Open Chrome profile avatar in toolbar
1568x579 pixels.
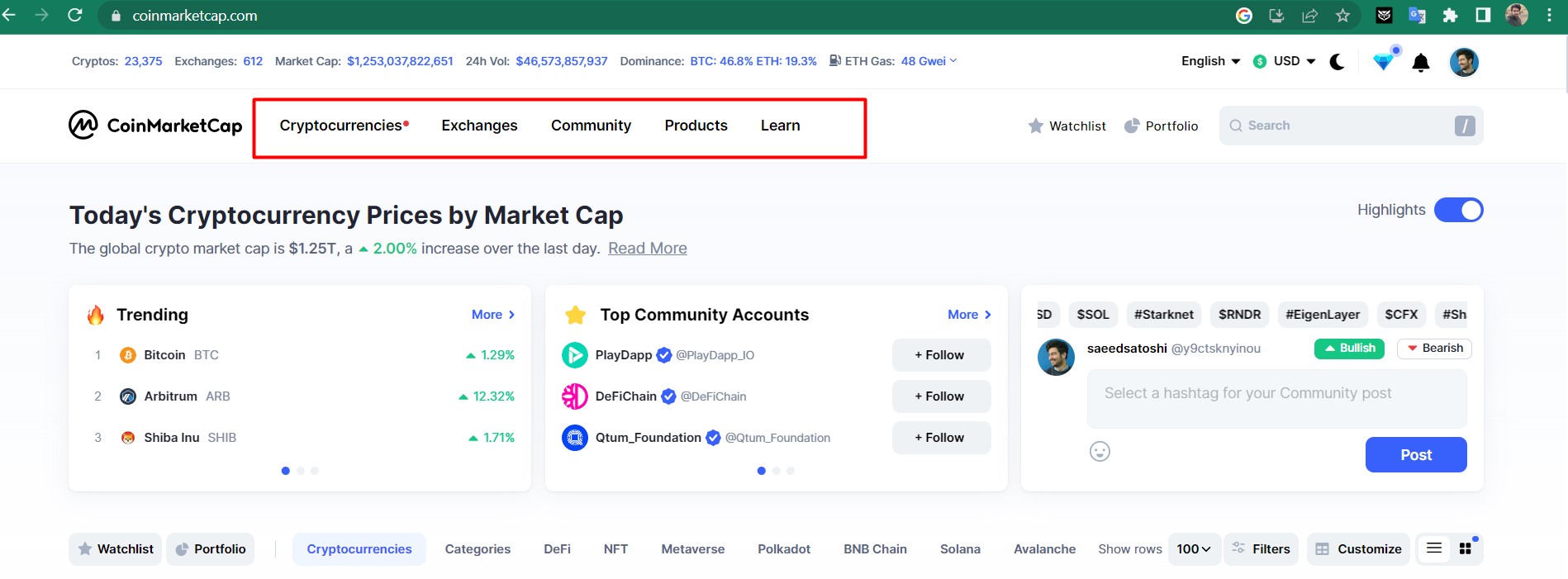pyautogui.click(x=1517, y=15)
